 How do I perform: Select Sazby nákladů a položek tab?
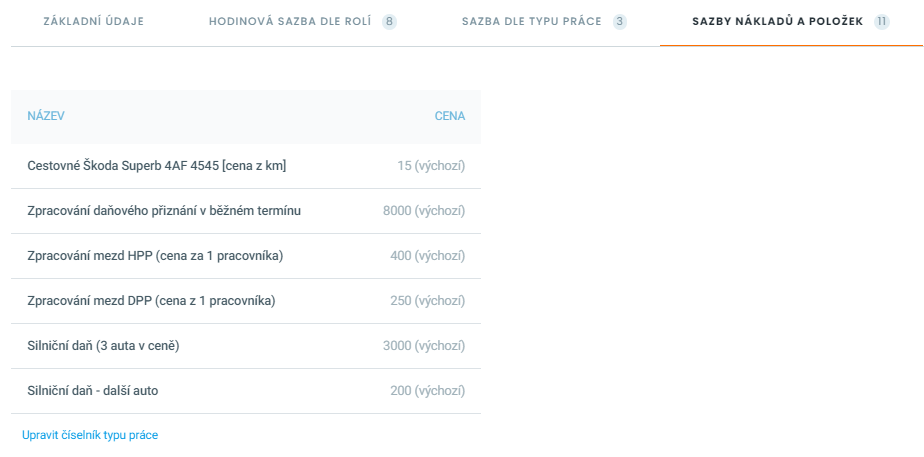[x=791, y=22]
